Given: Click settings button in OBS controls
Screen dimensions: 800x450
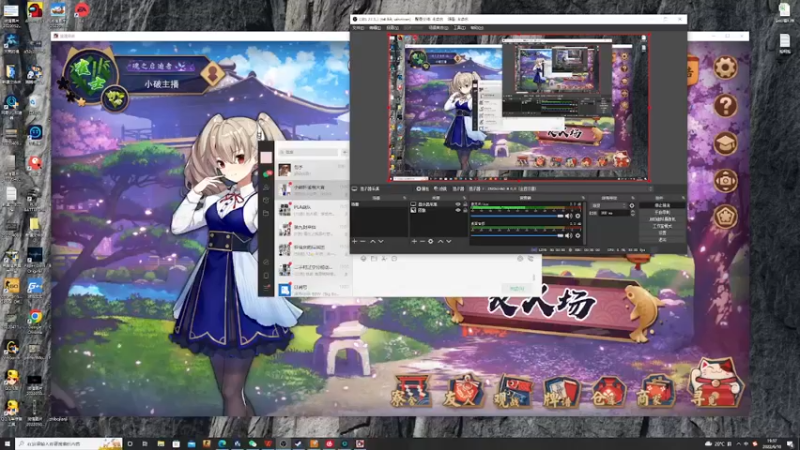Looking at the screenshot, I should click(662, 232).
